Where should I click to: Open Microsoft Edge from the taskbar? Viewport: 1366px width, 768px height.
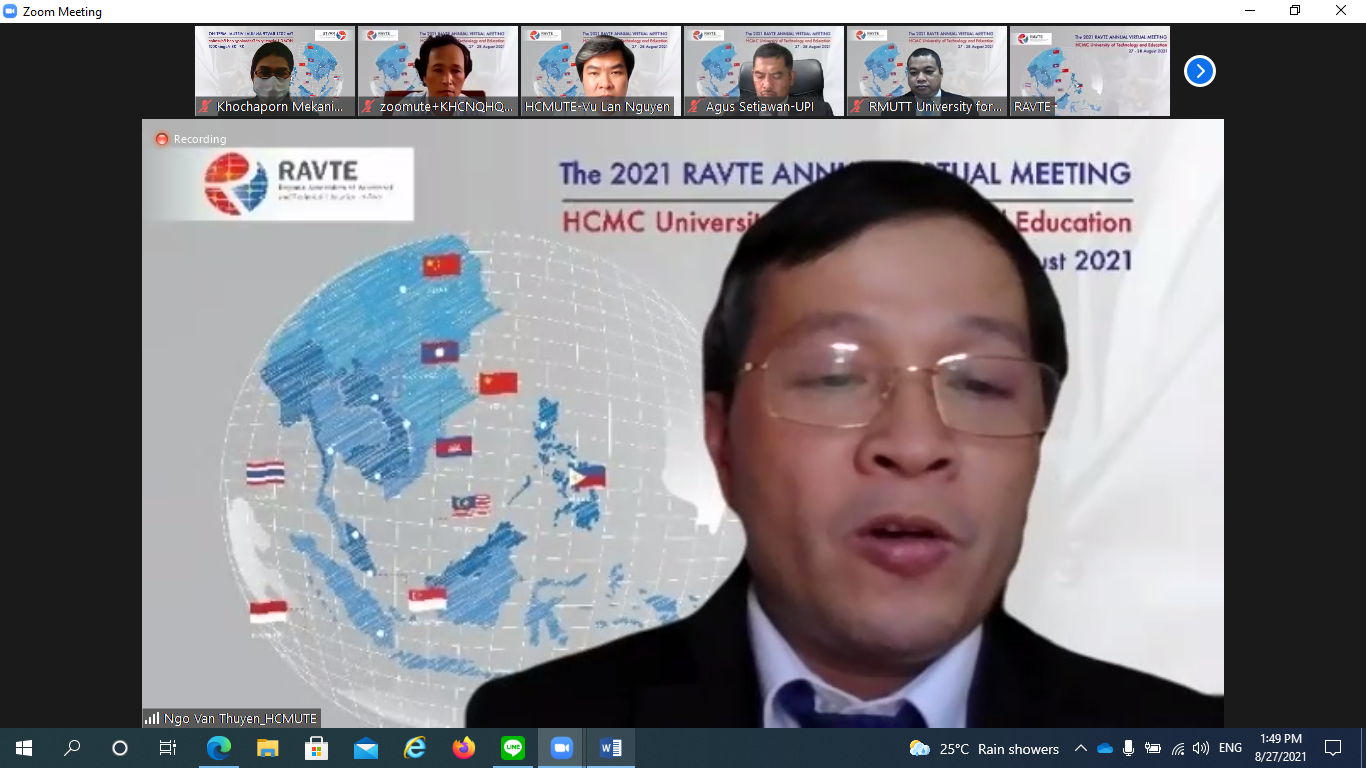click(218, 748)
